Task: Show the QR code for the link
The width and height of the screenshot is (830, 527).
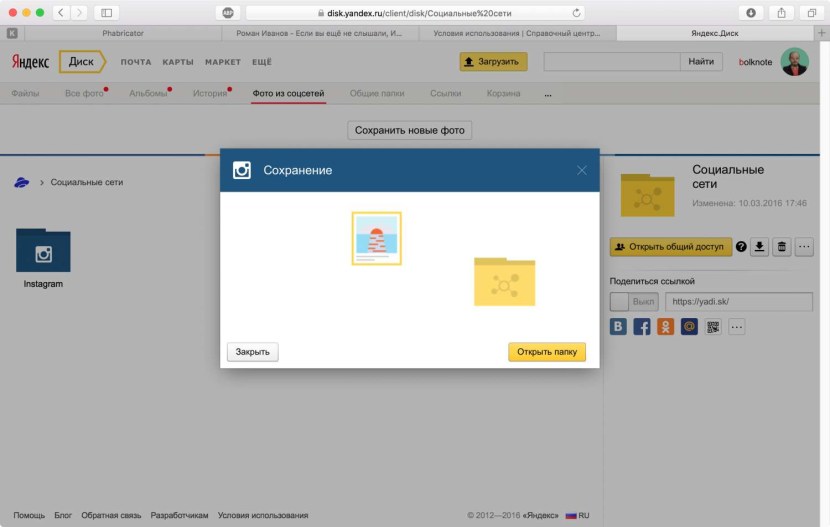Action: pyautogui.click(x=713, y=327)
